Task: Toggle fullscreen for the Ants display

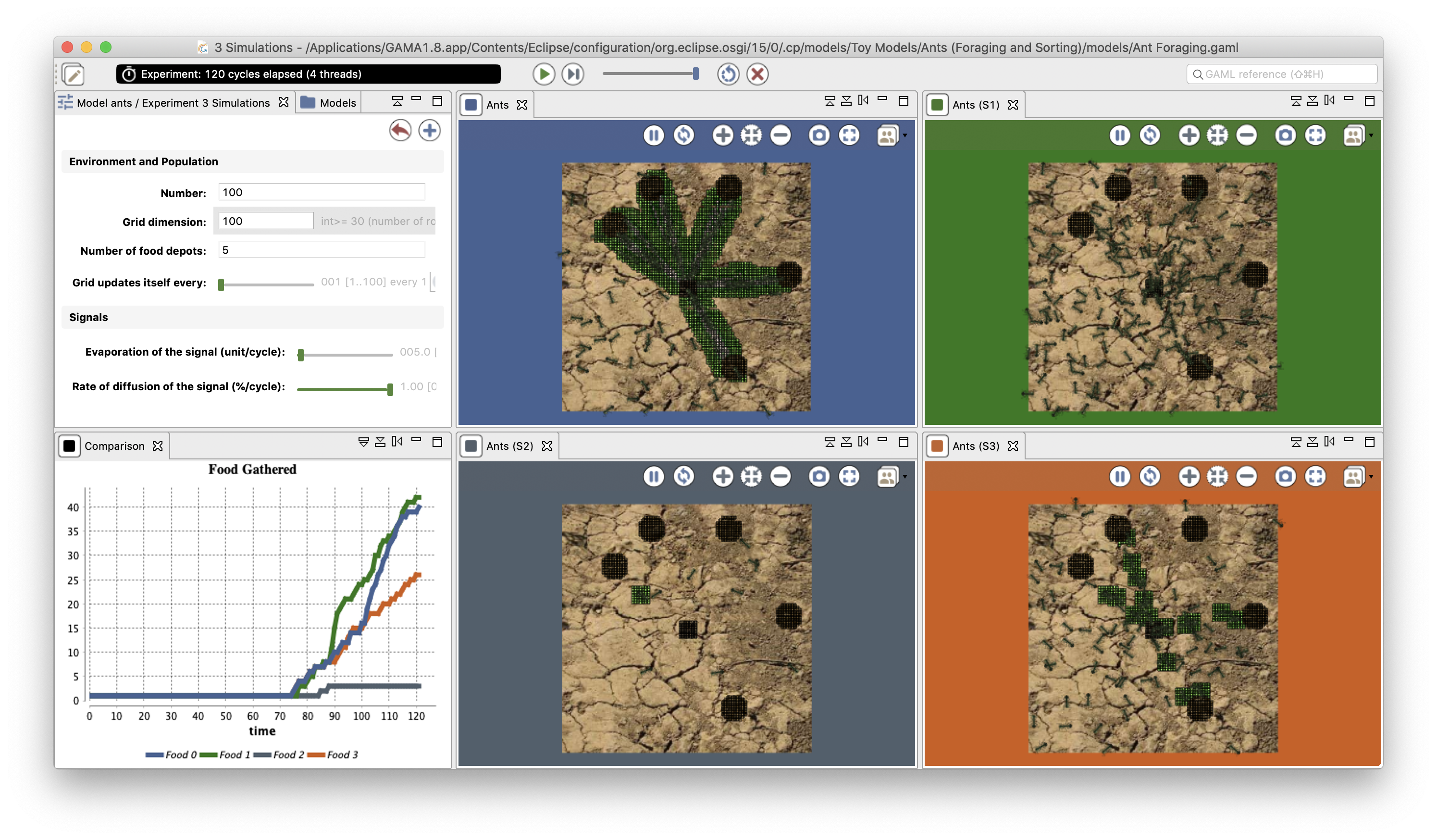Action: click(x=849, y=136)
